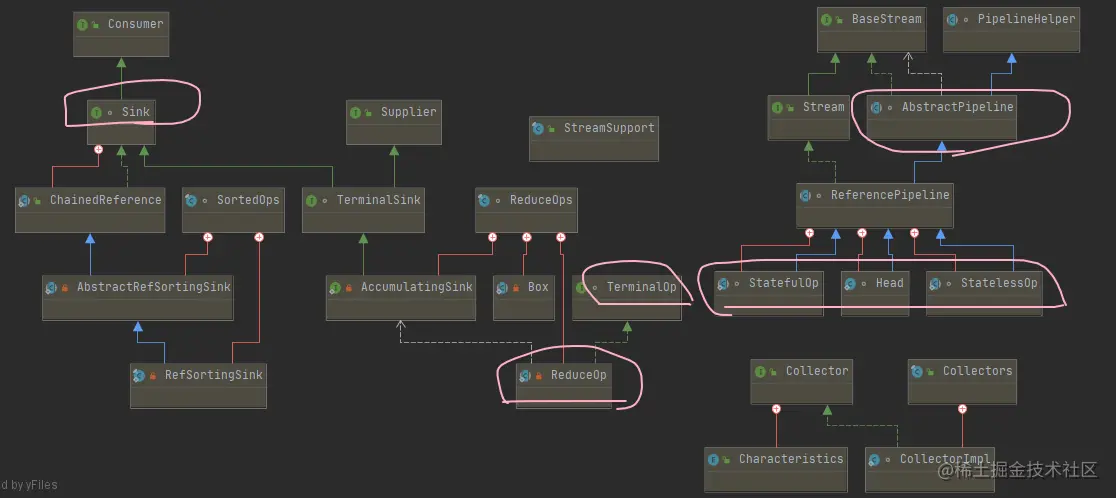Click the class icon beside PipelineHelper
The image size is (1116, 498).
(952, 20)
